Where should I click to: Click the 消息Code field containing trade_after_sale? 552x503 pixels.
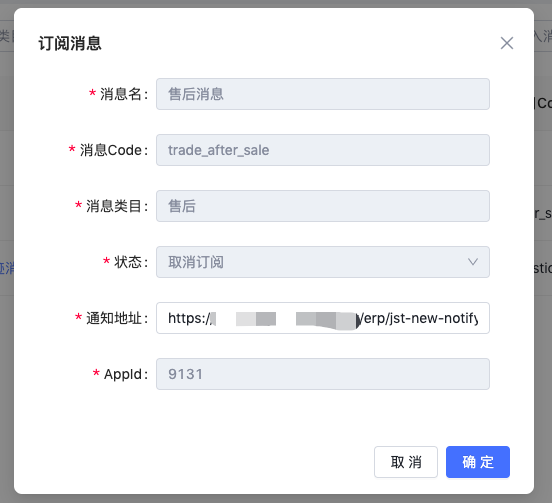coord(323,150)
